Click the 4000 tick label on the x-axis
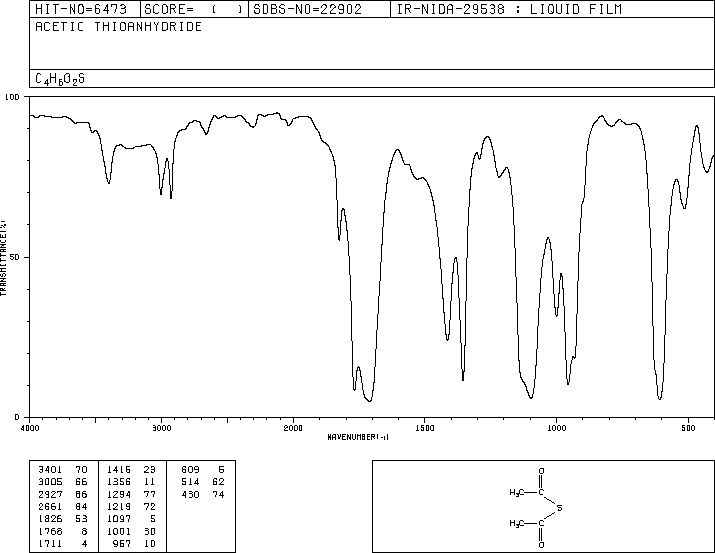 click(30, 427)
